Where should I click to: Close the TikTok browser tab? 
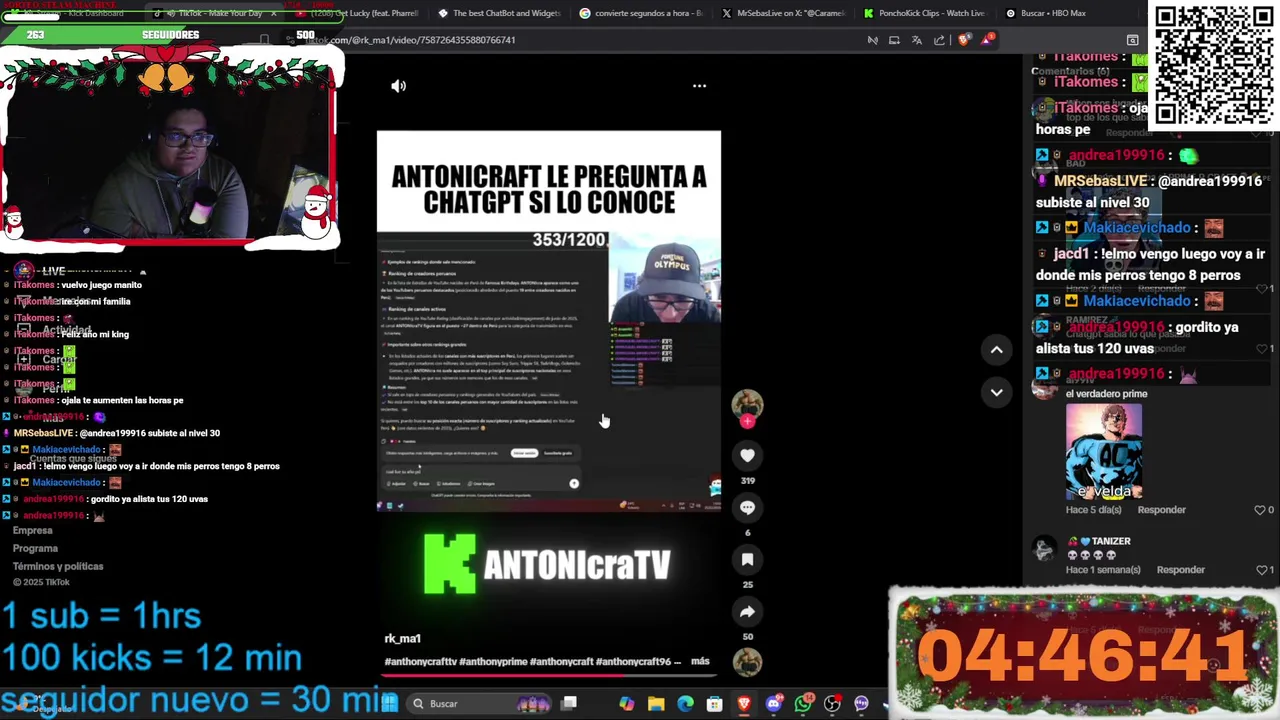[273, 13]
